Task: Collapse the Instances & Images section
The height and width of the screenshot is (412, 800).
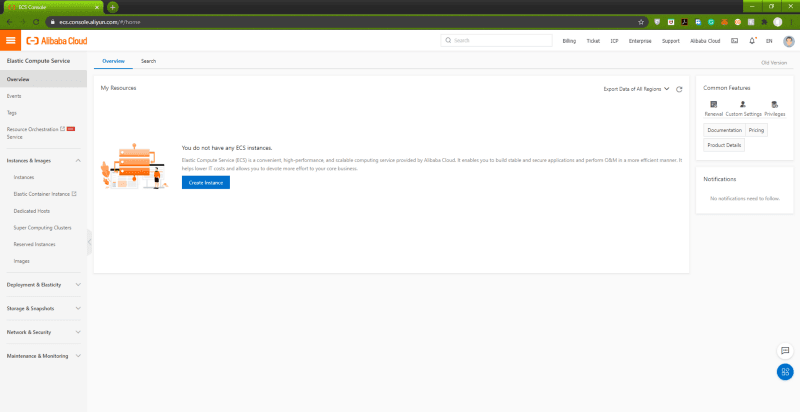Action: pyautogui.click(x=78, y=160)
